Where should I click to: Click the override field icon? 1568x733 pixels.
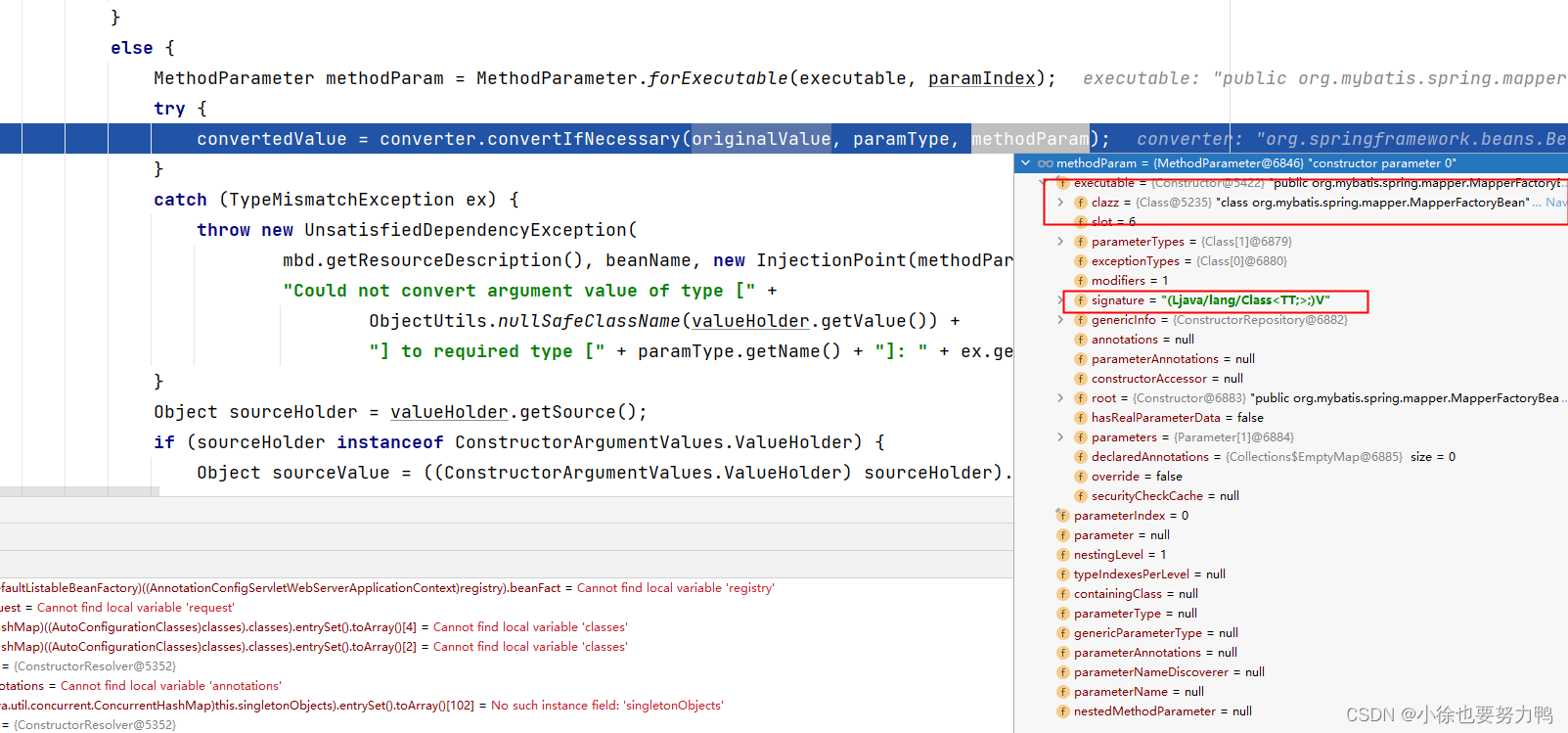pos(1080,477)
